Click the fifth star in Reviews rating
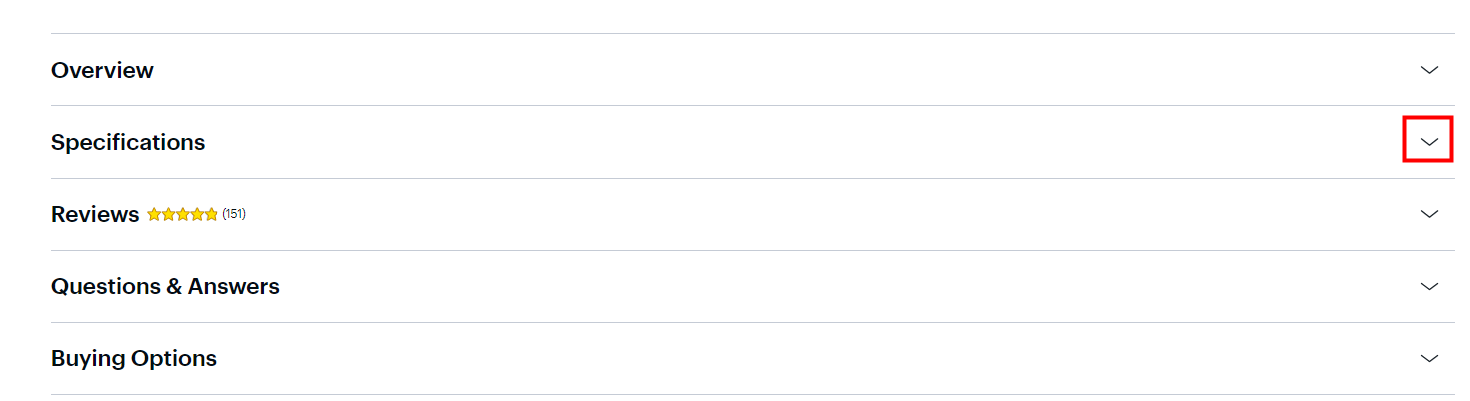 point(210,214)
